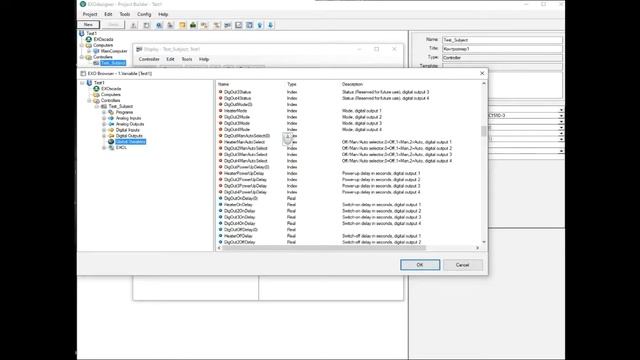This screenshot has height=360, width=640.
Task: Open the Controller menu in Display window
Action: coord(149,59)
